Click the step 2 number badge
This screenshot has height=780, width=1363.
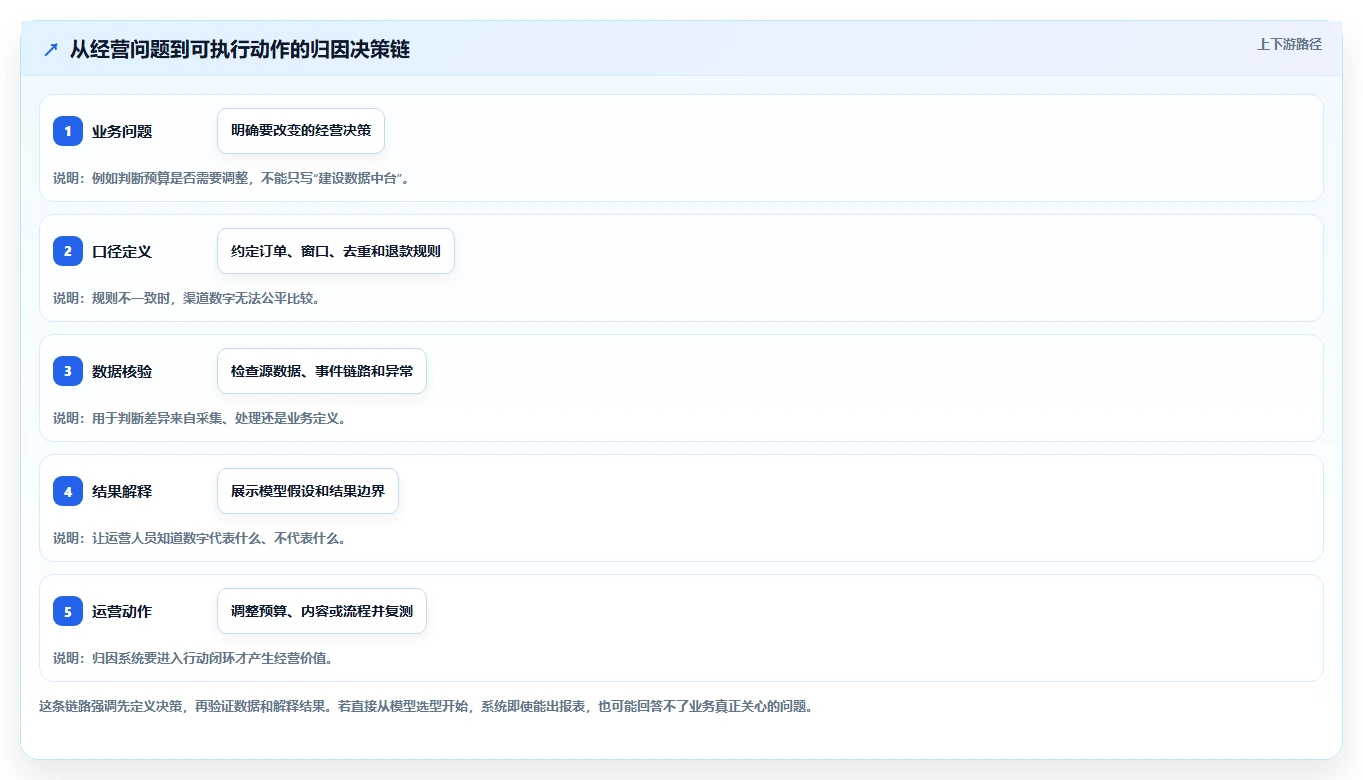click(68, 251)
